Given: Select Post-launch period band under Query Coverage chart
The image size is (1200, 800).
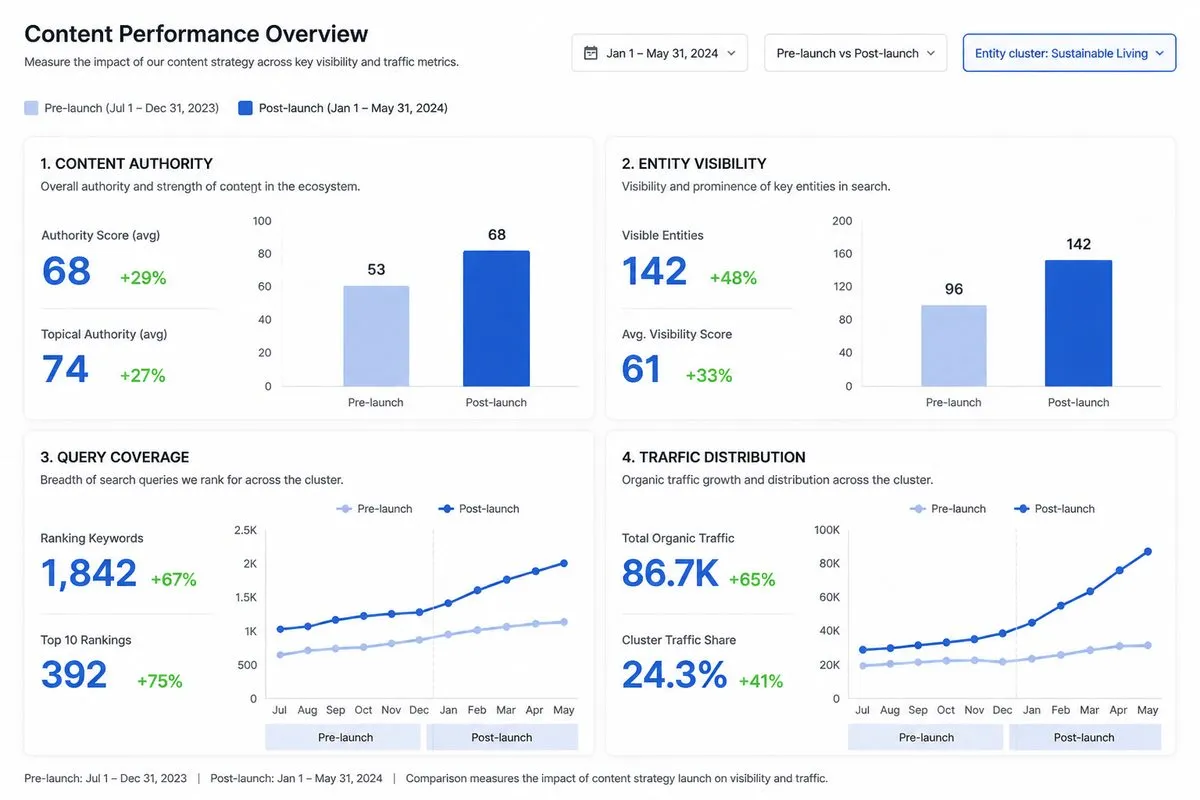Looking at the screenshot, I should pyautogui.click(x=502, y=737).
